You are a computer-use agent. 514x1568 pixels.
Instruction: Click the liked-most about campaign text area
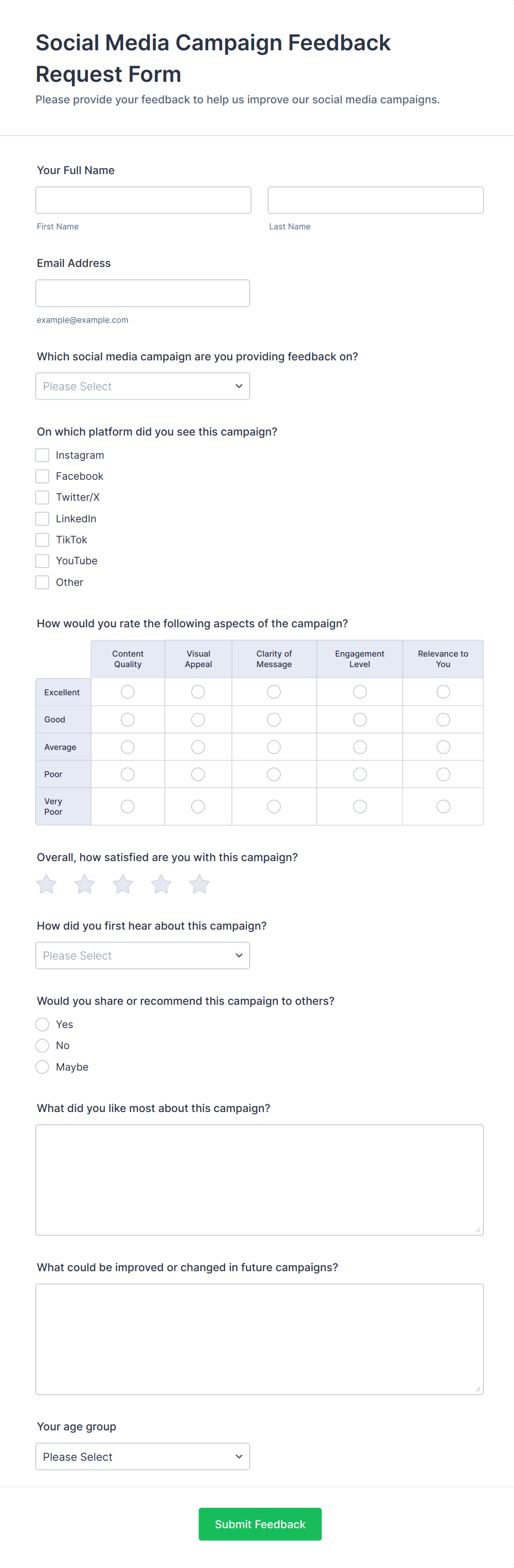point(259,1179)
